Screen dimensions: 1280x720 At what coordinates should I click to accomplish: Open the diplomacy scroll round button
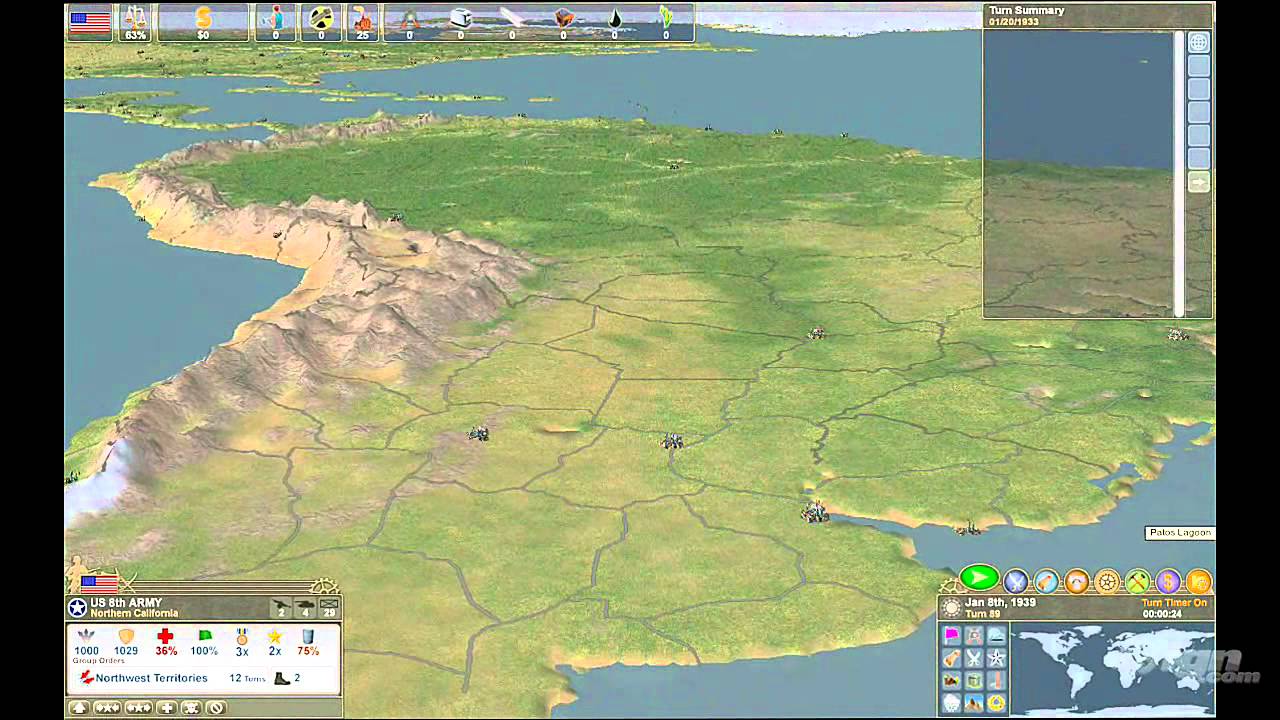[x=1046, y=581]
